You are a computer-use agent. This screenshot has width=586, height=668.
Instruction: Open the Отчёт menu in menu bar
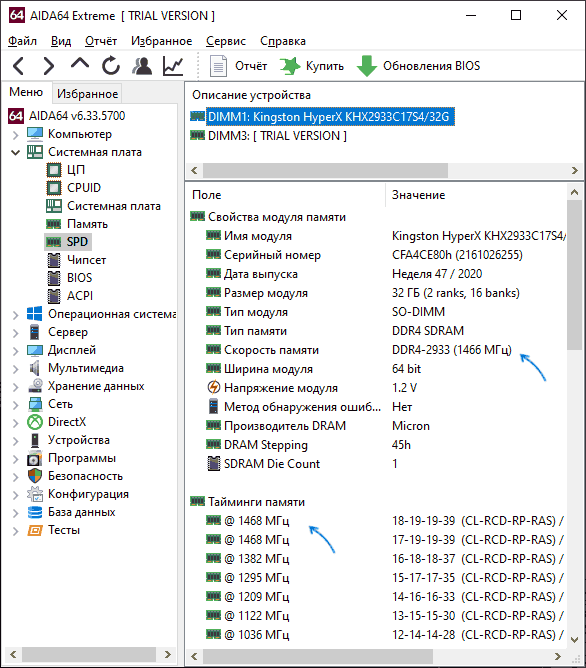(101, 41)
